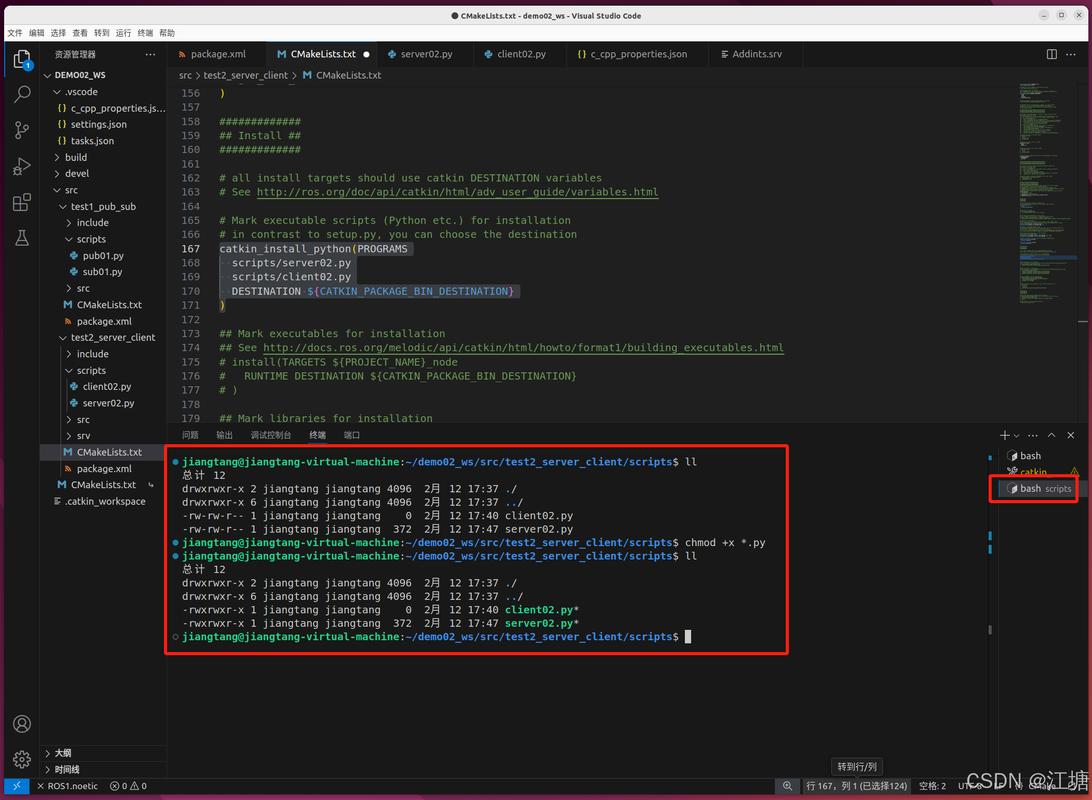Click test2_server_client in the breadcrumb
Image resolution: width=1092 pixels, height=800 pixels.
click(x=245, y=75)
